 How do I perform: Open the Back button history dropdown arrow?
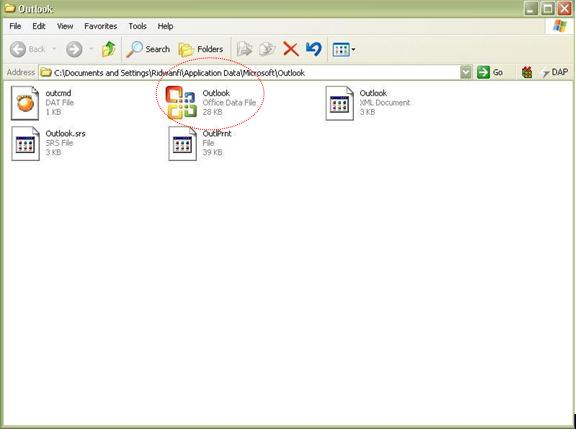point(54,49)
